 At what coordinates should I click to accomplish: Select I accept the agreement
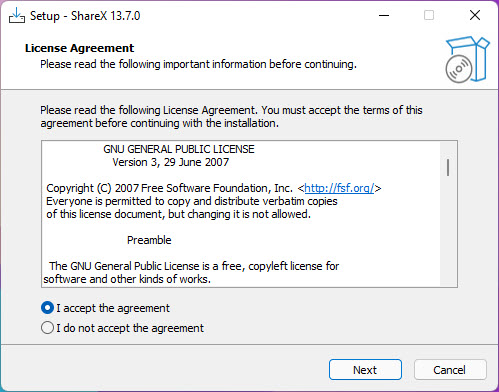[105, 308]
